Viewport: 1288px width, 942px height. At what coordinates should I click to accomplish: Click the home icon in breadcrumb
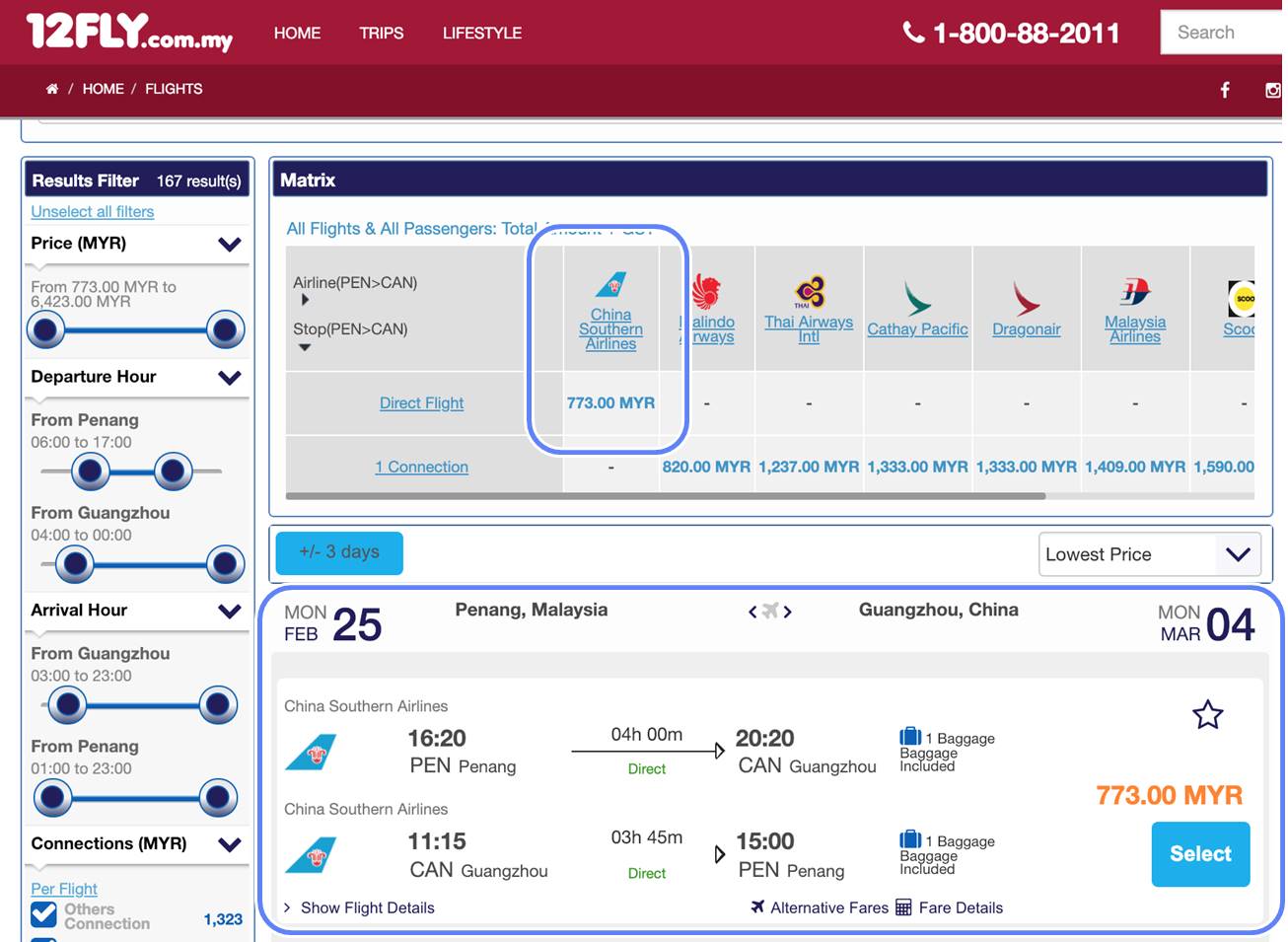click(x=51, y=89)
